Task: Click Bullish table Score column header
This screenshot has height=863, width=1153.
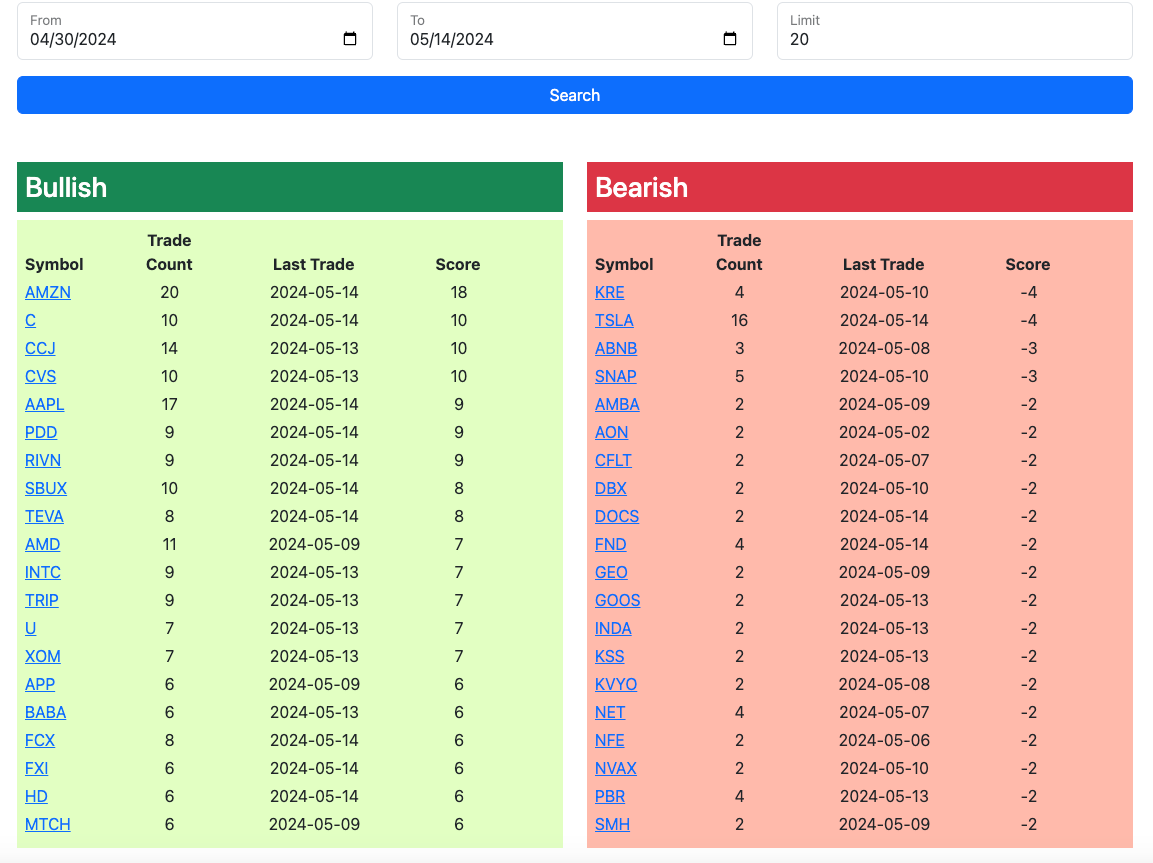Action: click(x=457, y=265)
